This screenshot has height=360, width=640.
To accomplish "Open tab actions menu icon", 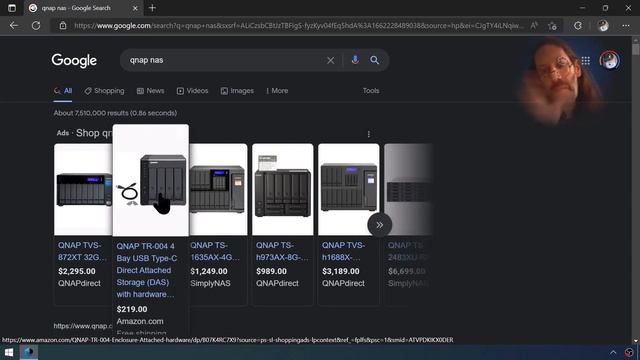I will click(x=12, y=8).
